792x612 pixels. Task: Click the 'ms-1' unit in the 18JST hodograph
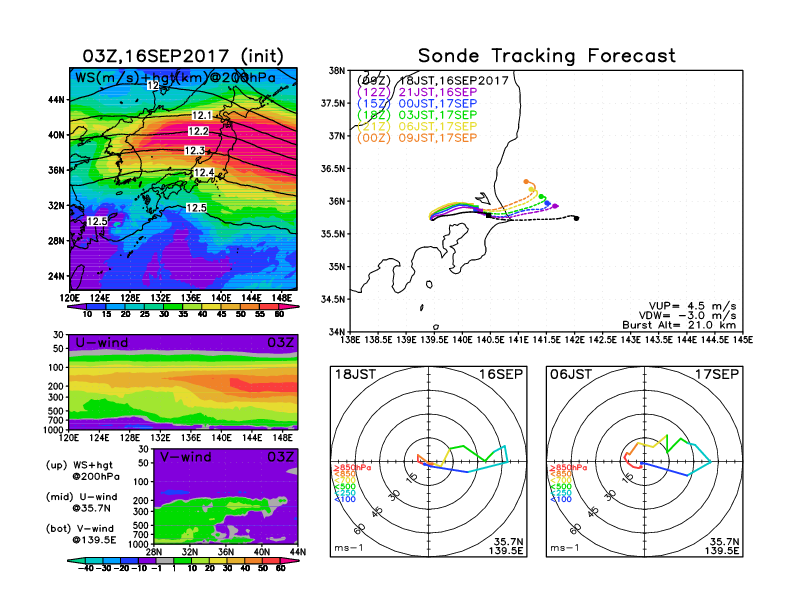click(349, 548)
